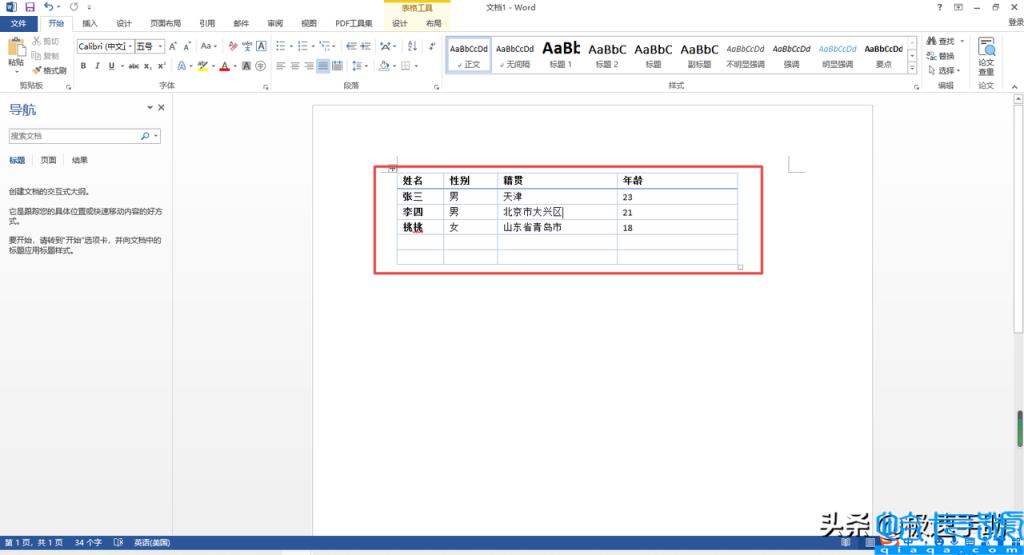
Task: Apply subscript formatting
Action: 148,66
